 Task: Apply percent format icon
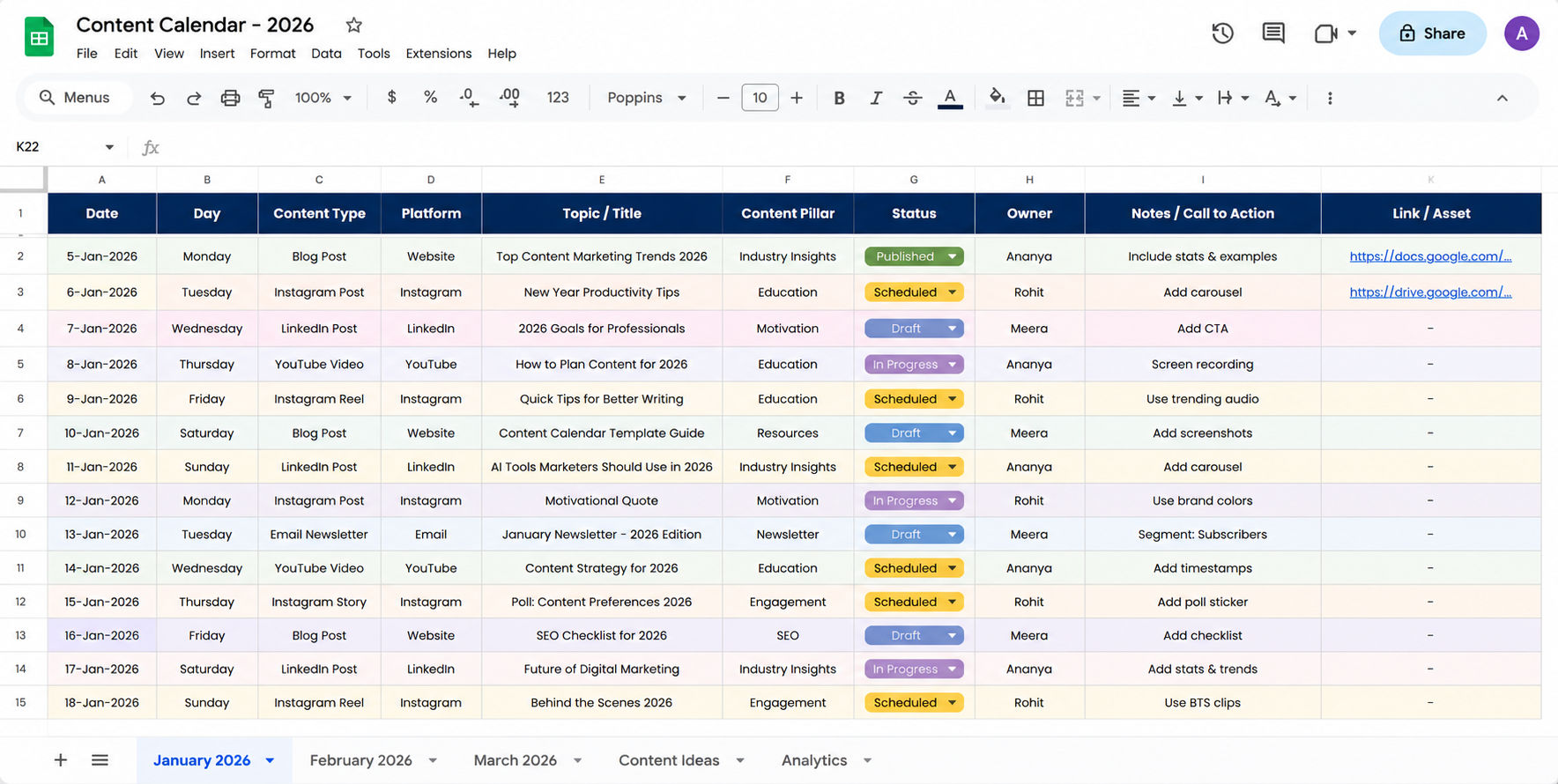[430, 97]
